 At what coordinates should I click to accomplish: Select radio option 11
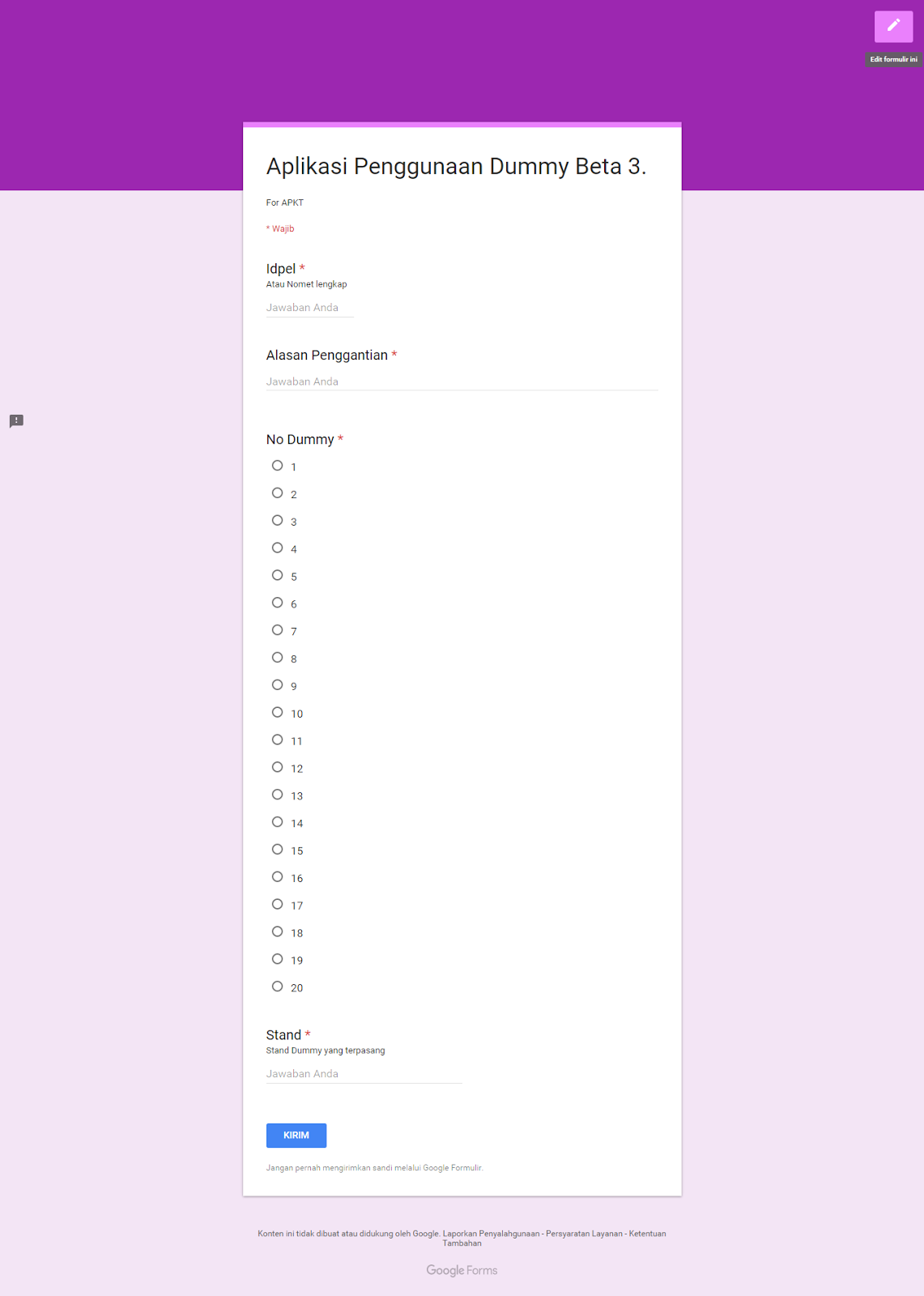tap(277, 740)
